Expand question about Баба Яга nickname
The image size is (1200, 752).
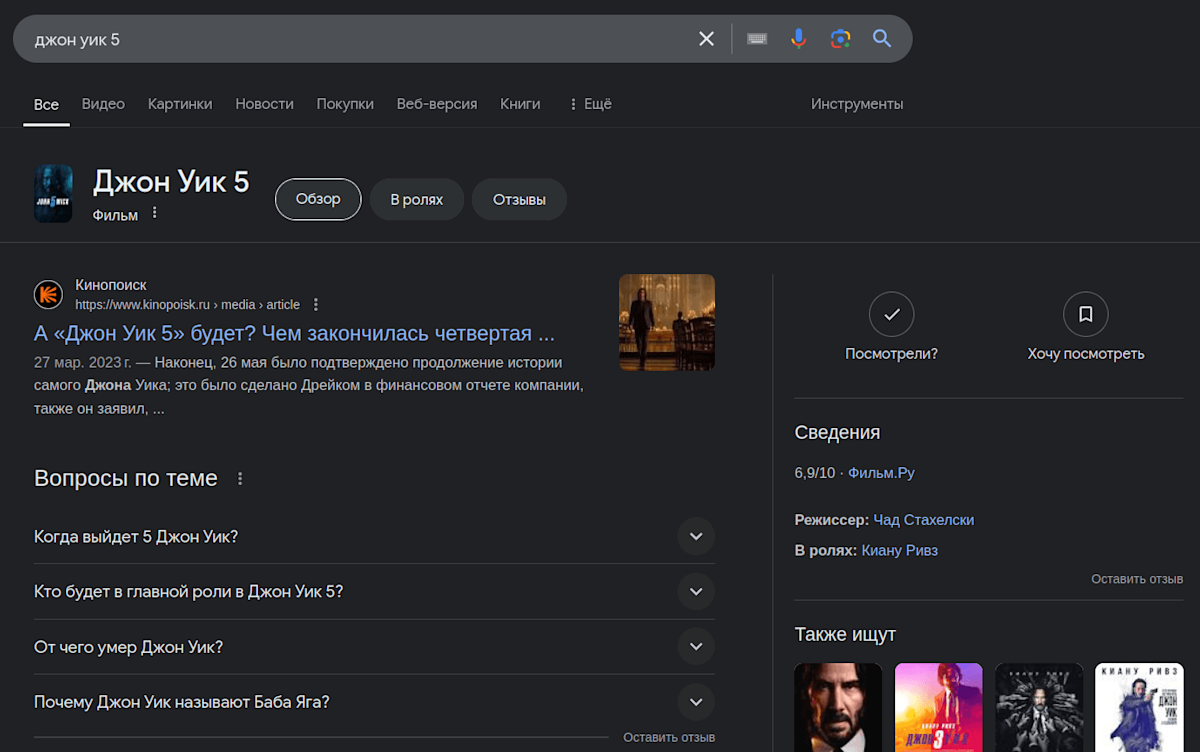coord(374,702)
